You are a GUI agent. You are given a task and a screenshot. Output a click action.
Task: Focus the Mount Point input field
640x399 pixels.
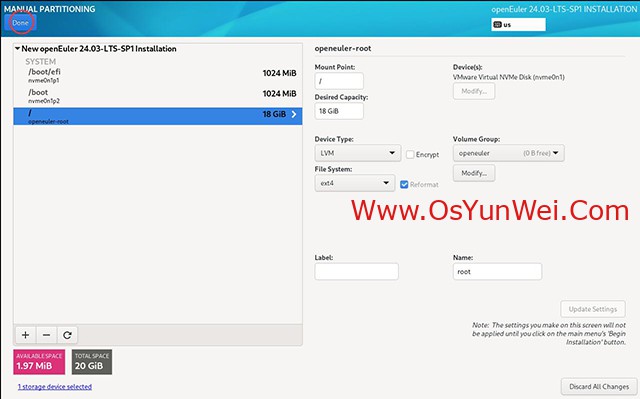point(339,81)
